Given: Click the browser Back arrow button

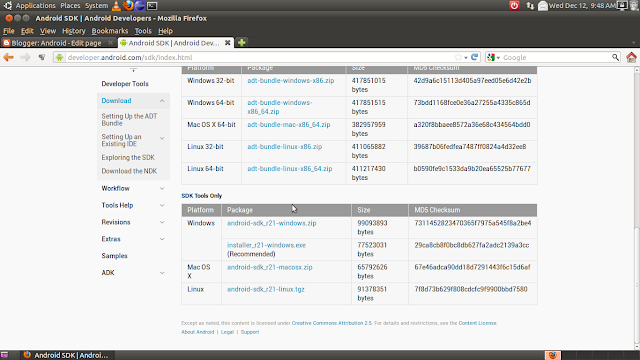Looking at the screenshot, I should coord(9,58).
